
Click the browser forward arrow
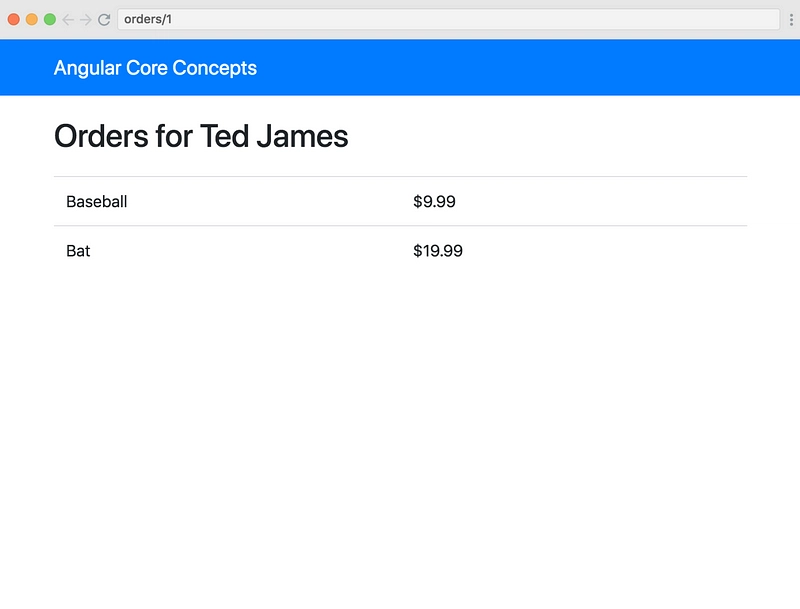pyautogui.click(x=86, y=19)
